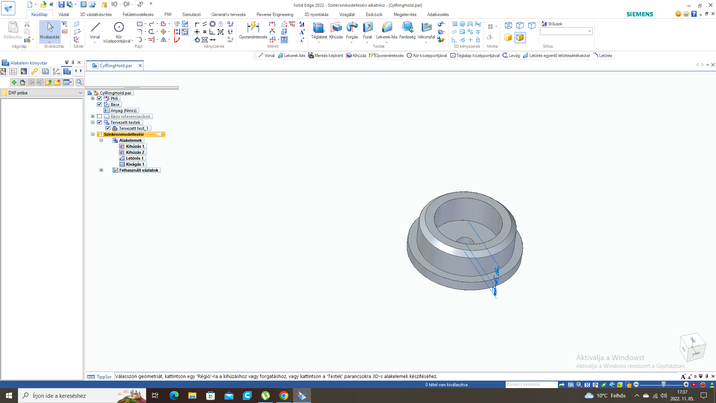Switch to the Szimuláció ribbon tab

pos(191,15)
